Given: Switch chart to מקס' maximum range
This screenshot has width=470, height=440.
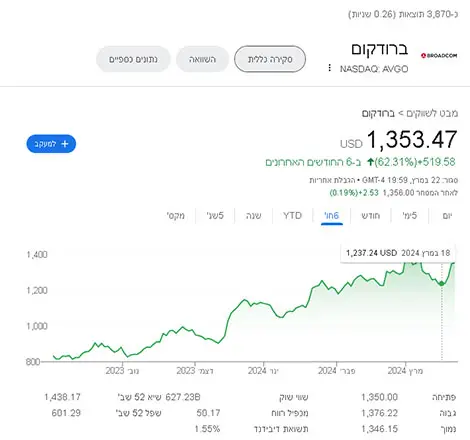Looking at the screenshot, I should [176, 216].
